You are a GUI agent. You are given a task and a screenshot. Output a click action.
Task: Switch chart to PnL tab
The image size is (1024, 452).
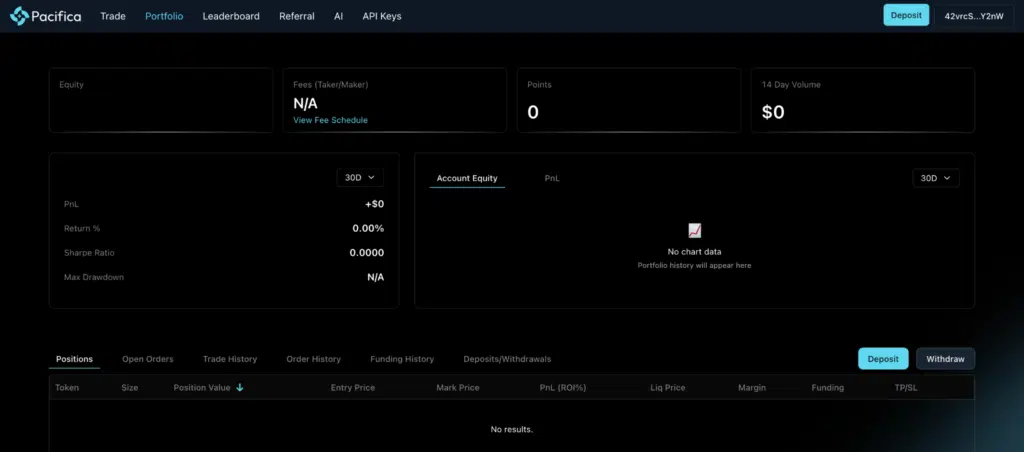pyautogui.click(x=552, y=178)
